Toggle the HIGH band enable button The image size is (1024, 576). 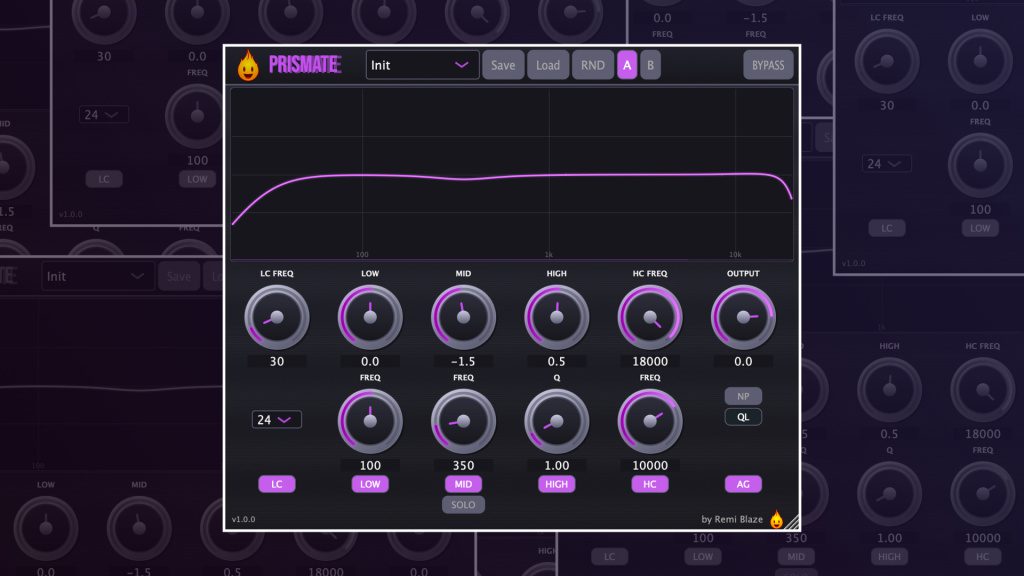[556, 484]
